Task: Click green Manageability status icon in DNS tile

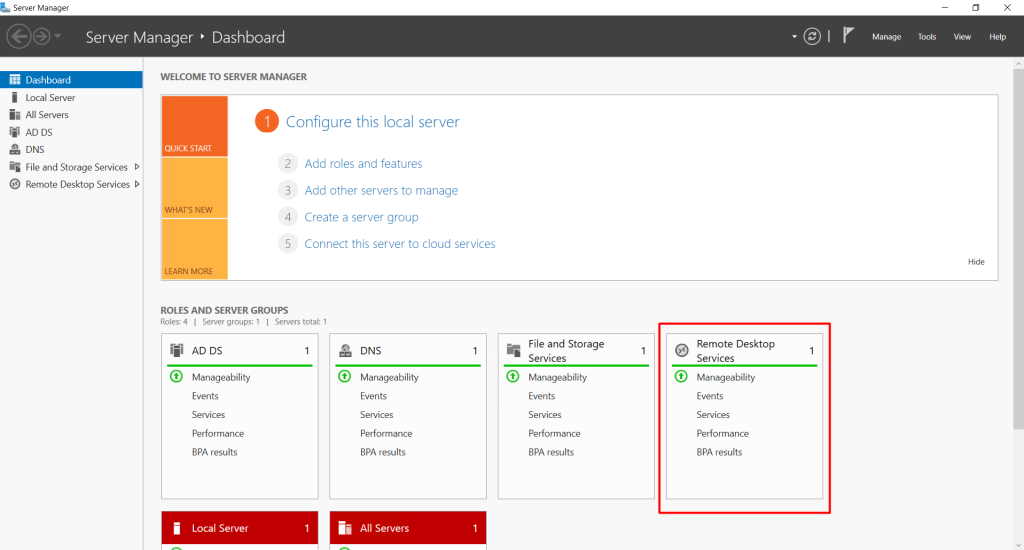Action: pyautogui.click(x=345, y=377)
